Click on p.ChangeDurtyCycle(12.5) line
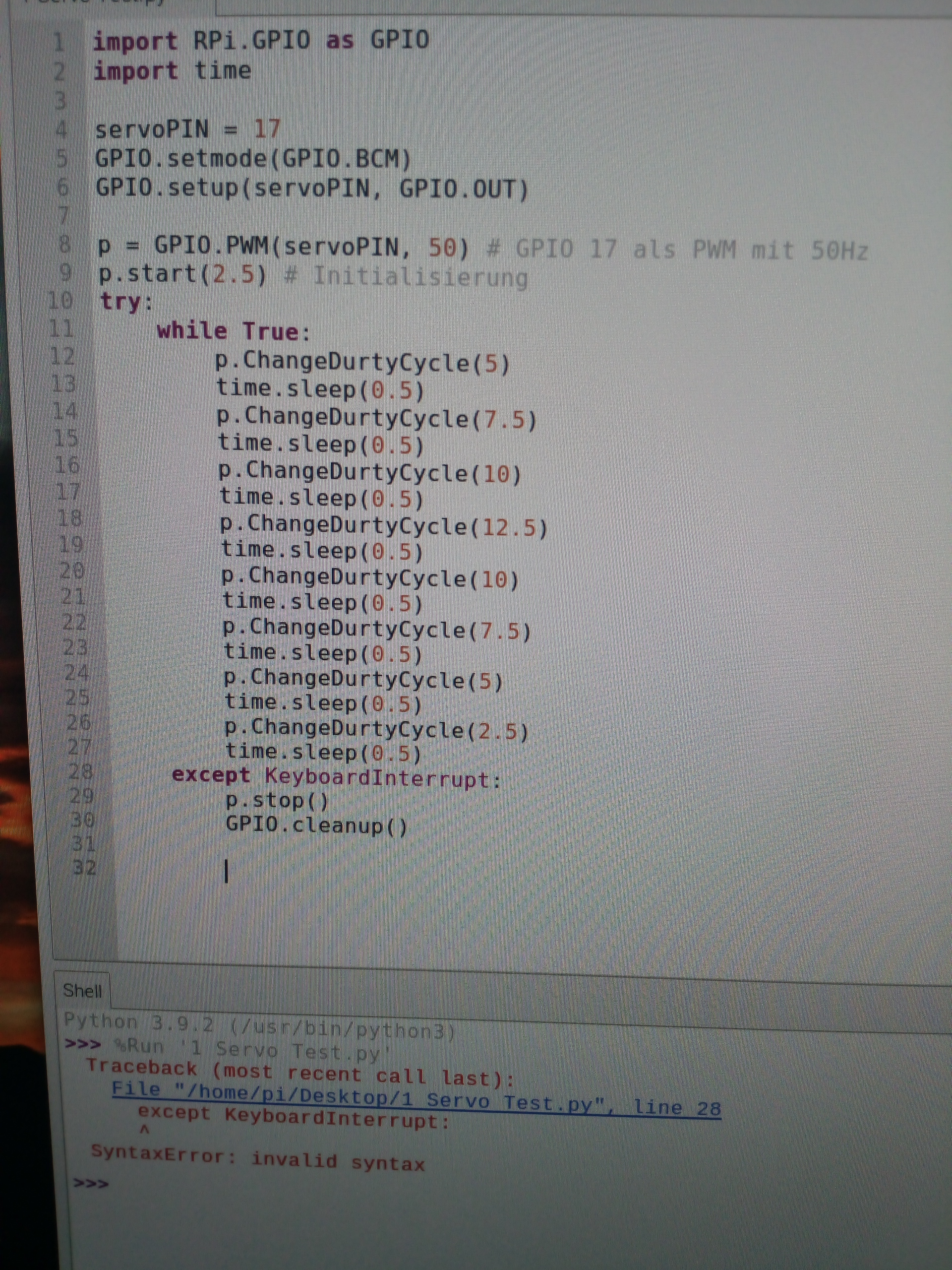The image size is (952, 1270). click(x=383, y=526)
